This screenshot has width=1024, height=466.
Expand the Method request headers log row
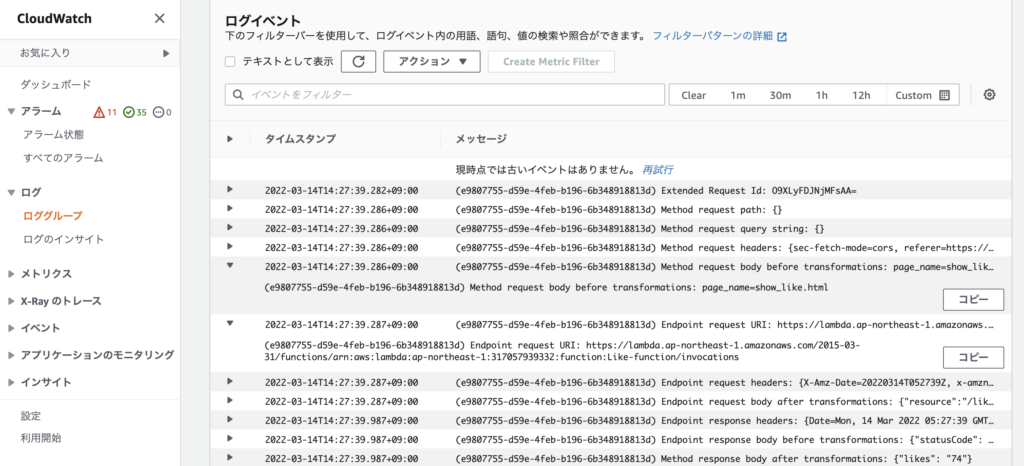click(230, 246)
